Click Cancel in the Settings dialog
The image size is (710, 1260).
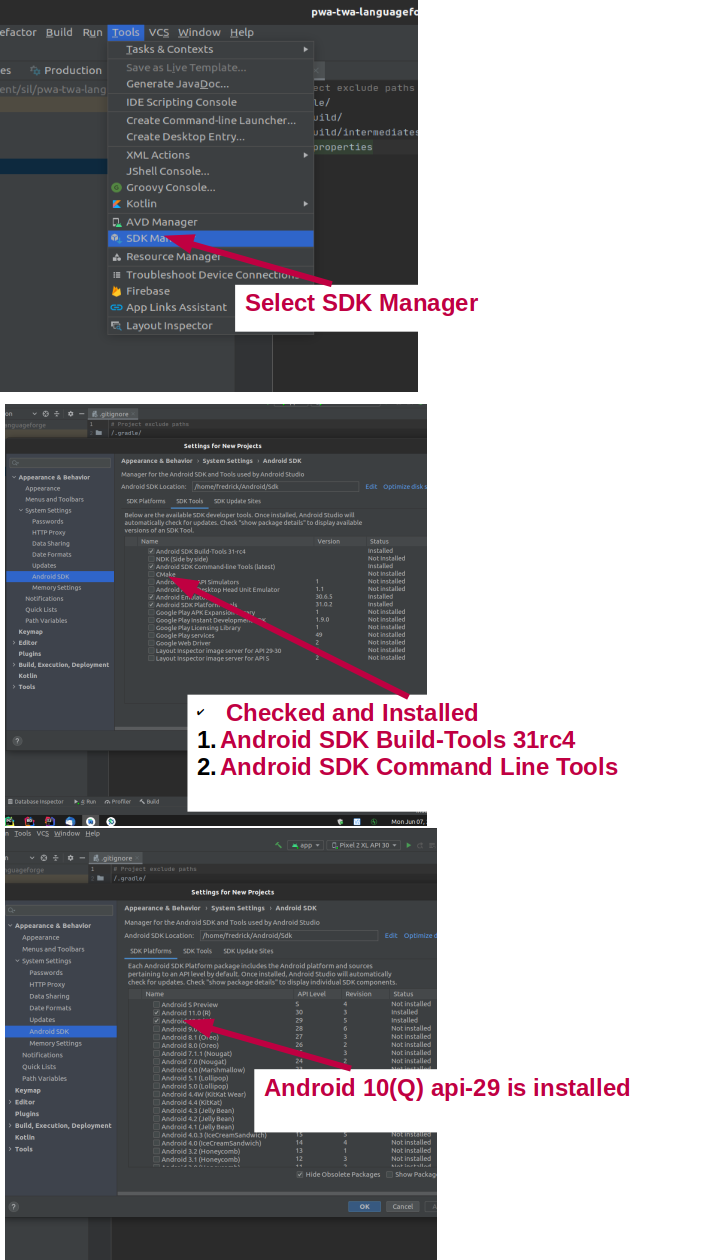coord(402,1207)
